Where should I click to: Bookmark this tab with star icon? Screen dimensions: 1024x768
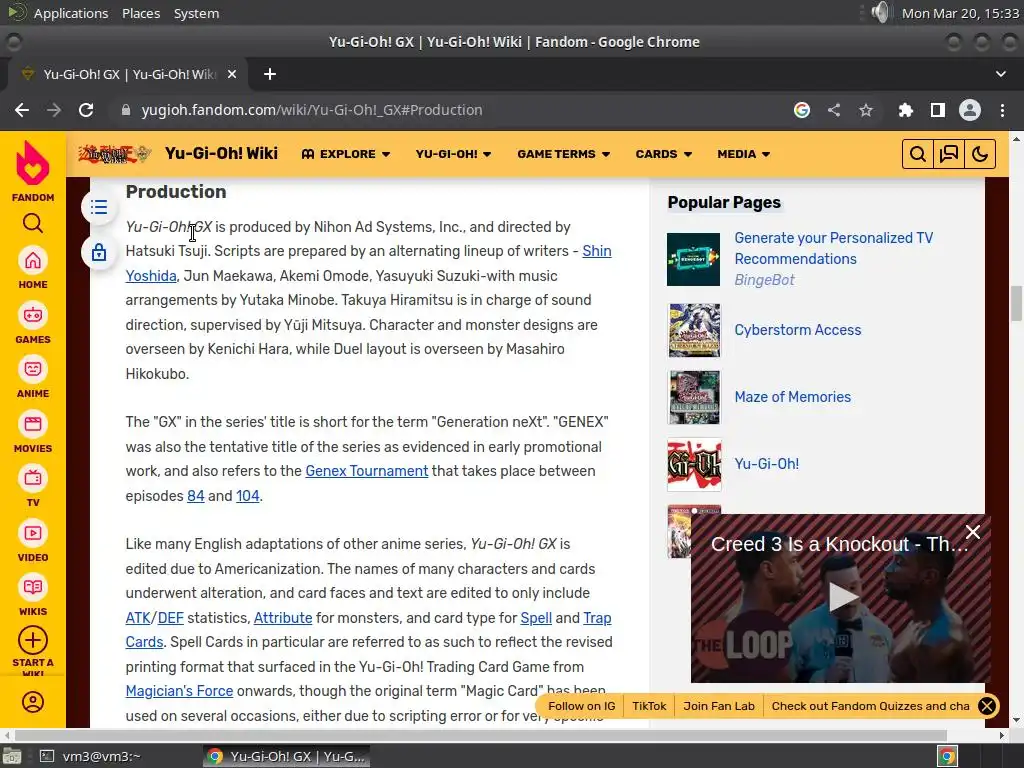(x=866, y=110)
